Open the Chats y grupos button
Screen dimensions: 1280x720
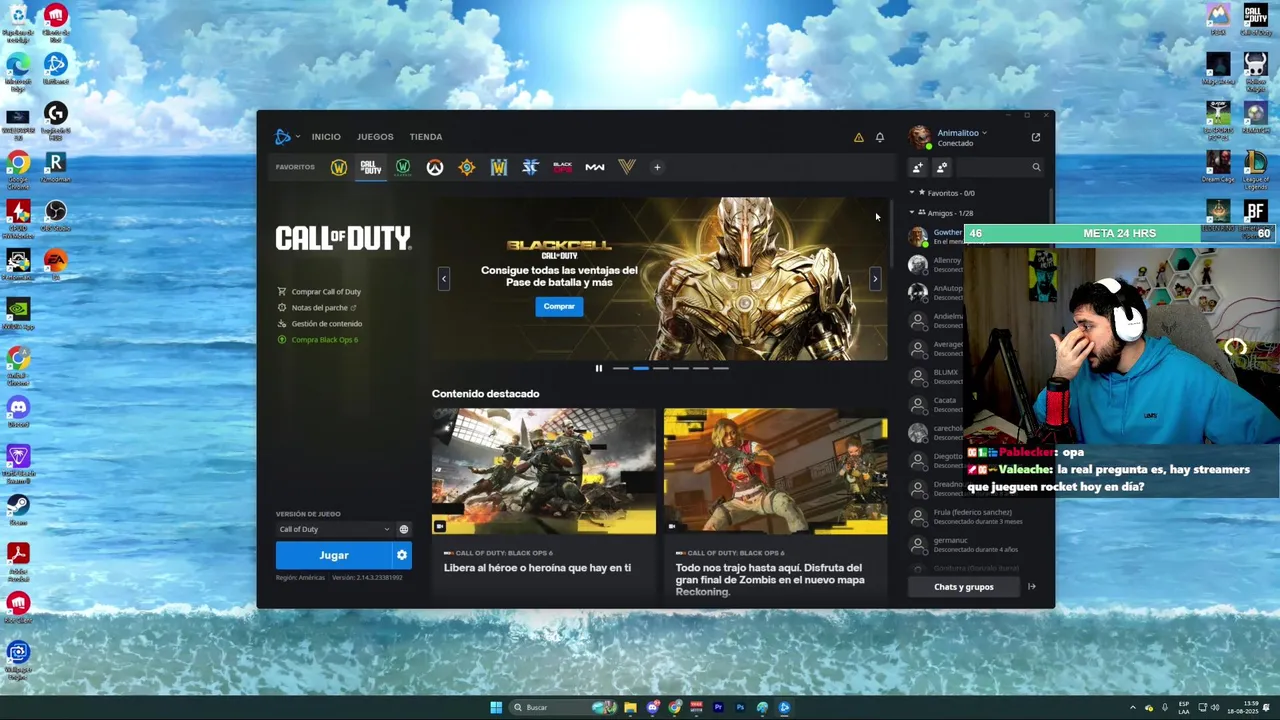click(x=964, y=587)
